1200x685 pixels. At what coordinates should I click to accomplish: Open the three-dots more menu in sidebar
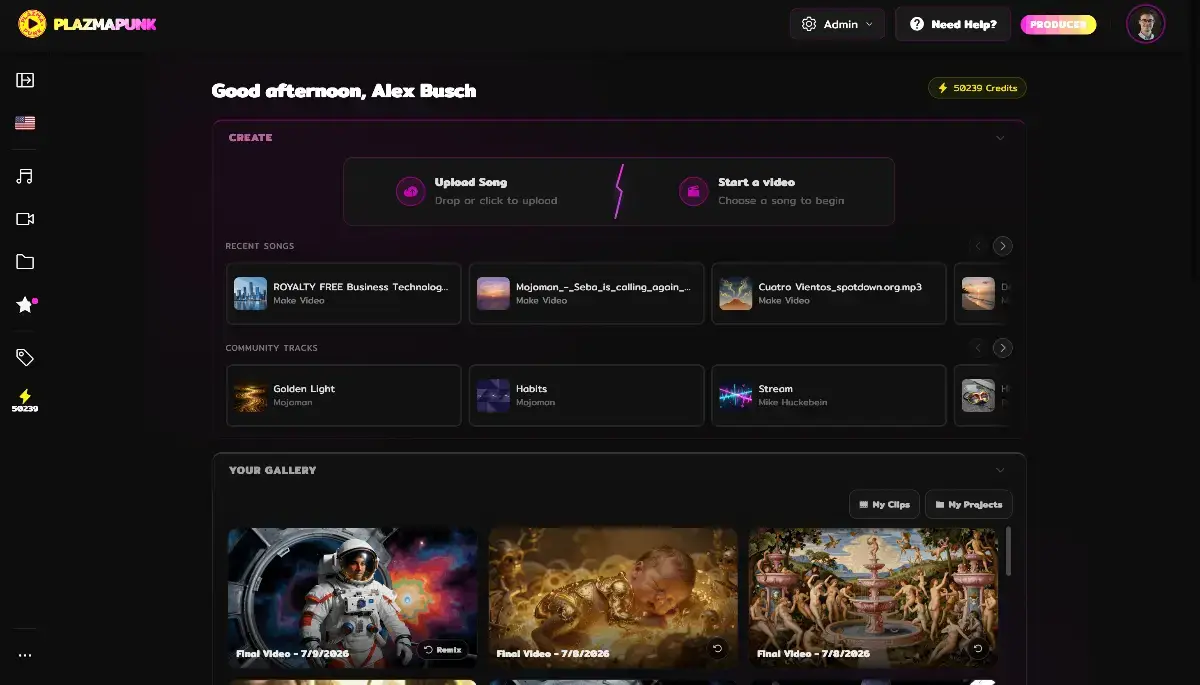(25, 656)
